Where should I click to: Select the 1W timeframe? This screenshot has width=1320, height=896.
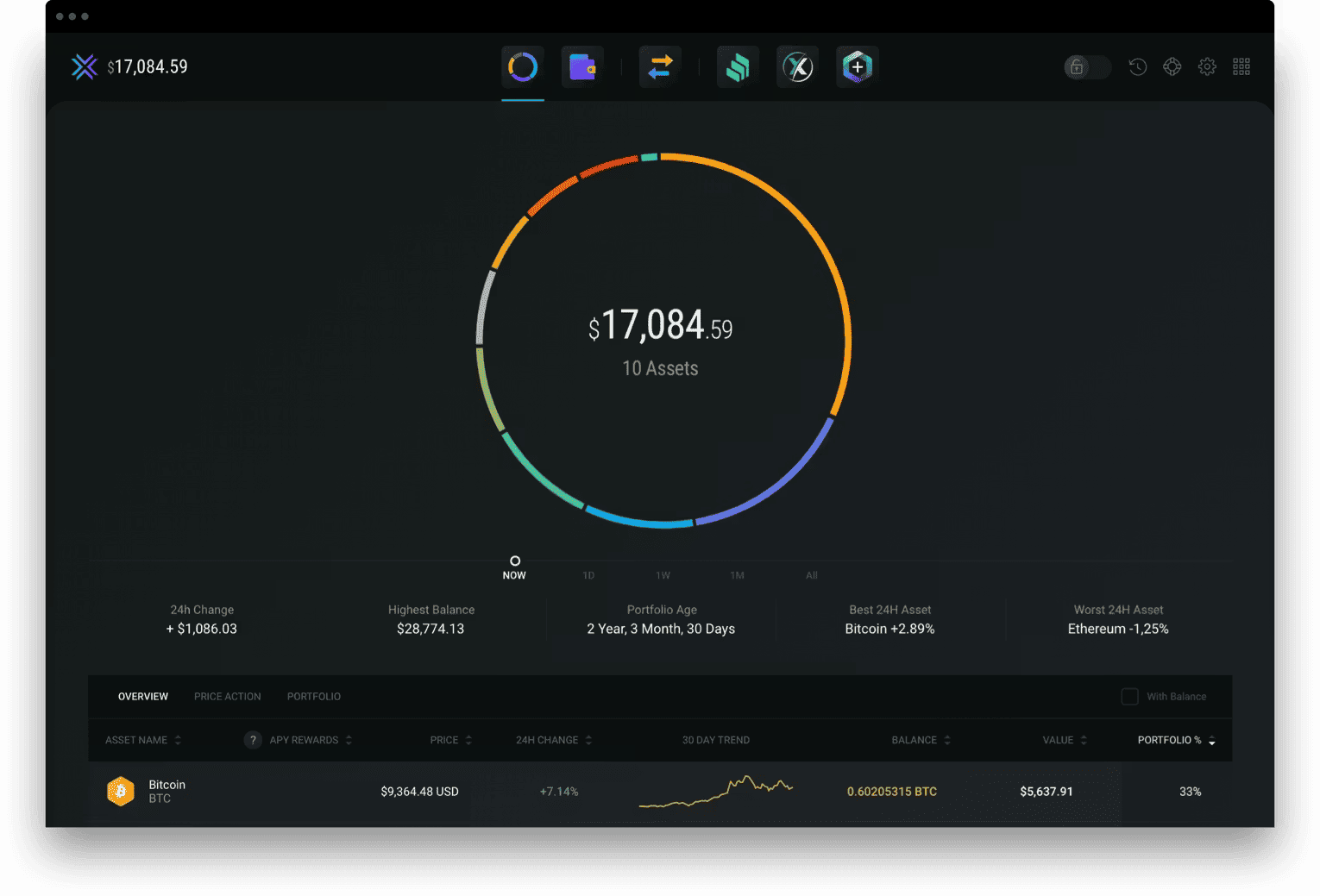point(663,574)
